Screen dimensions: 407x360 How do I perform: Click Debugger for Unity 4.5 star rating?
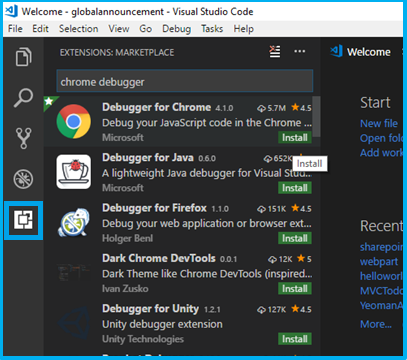[301, 309]
